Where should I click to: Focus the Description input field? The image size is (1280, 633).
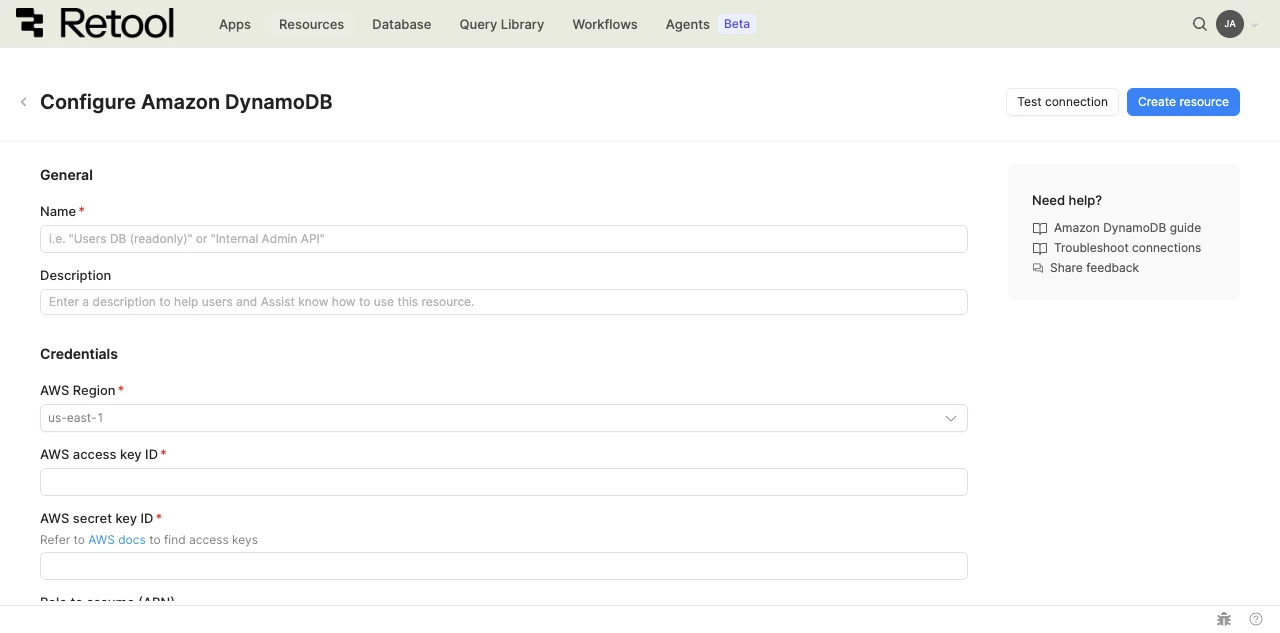tap(504, 302)
